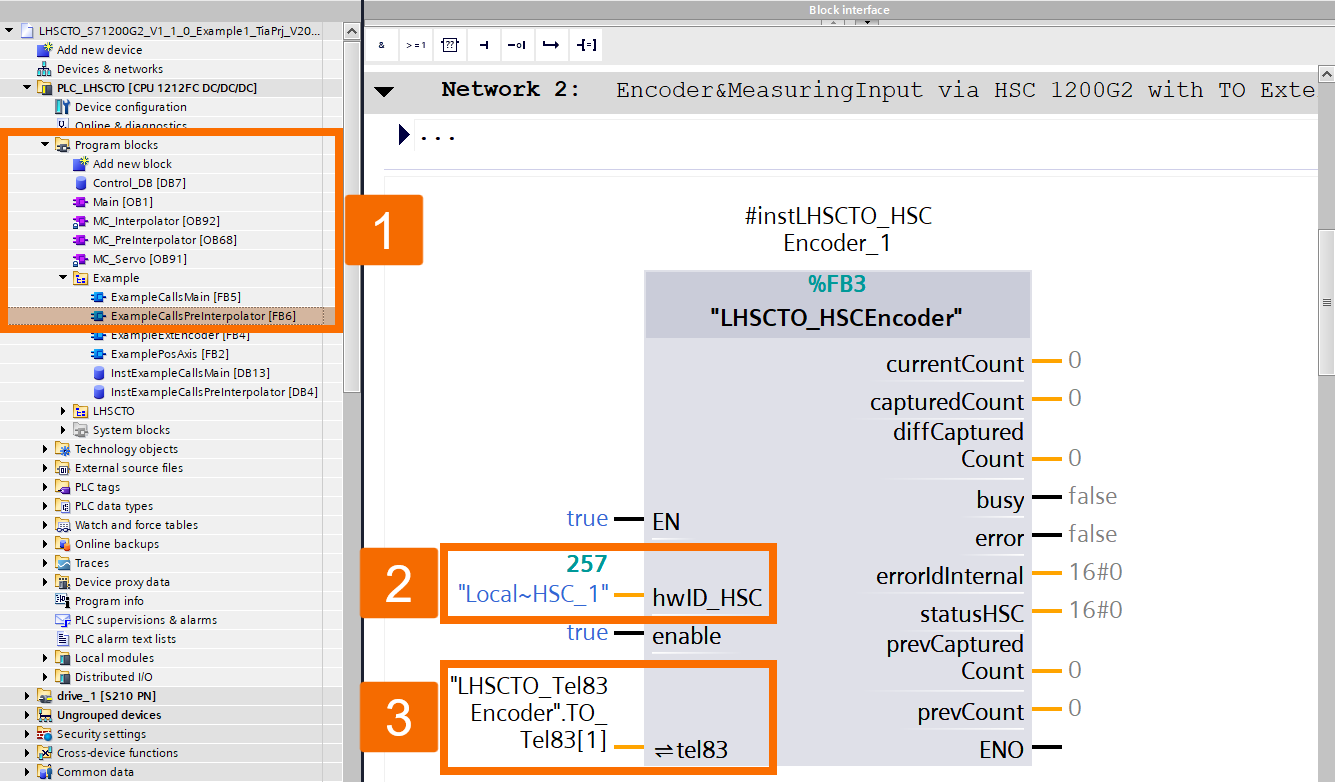
Task: Click the ExamplePosAxis function block icon
Action: tap(99, 354)
